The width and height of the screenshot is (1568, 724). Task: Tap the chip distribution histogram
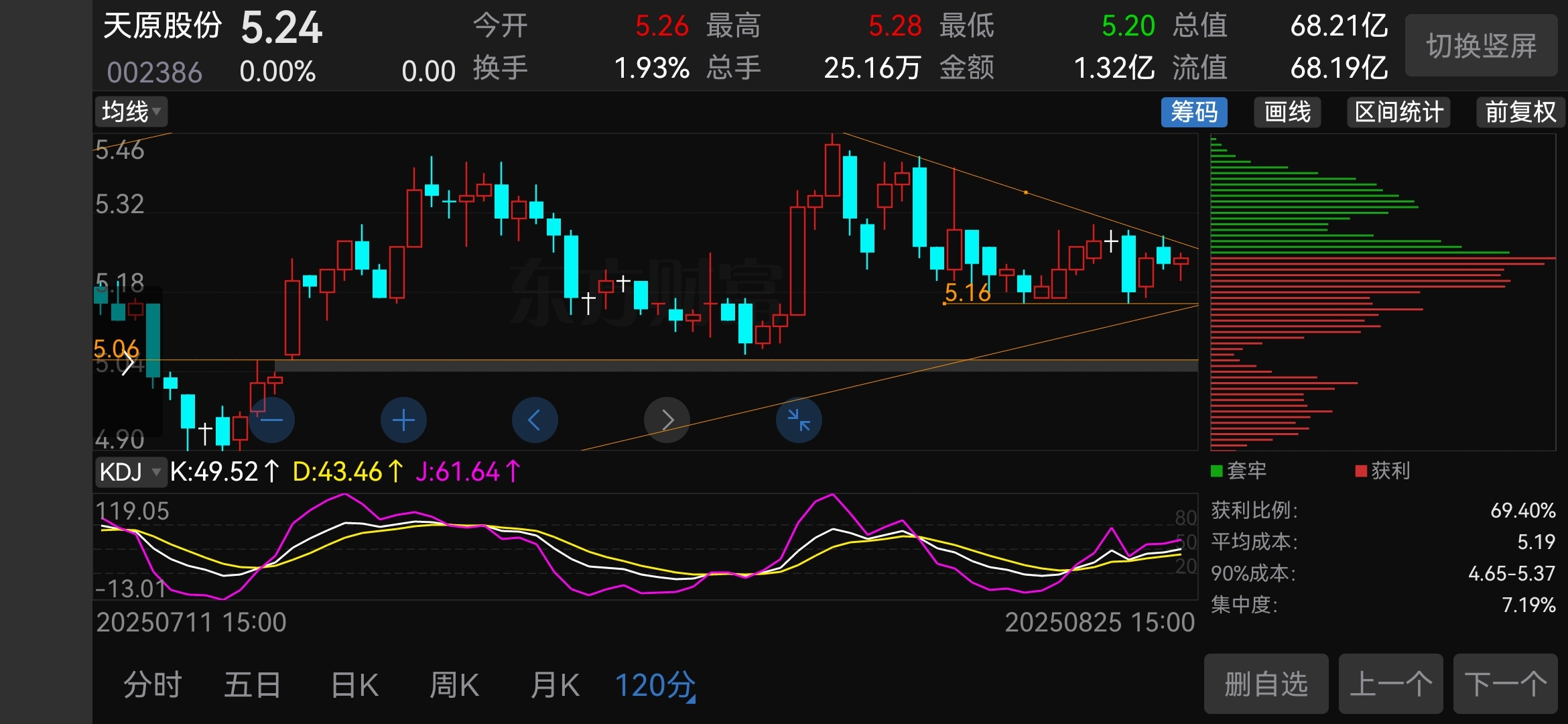(1382, 292)
